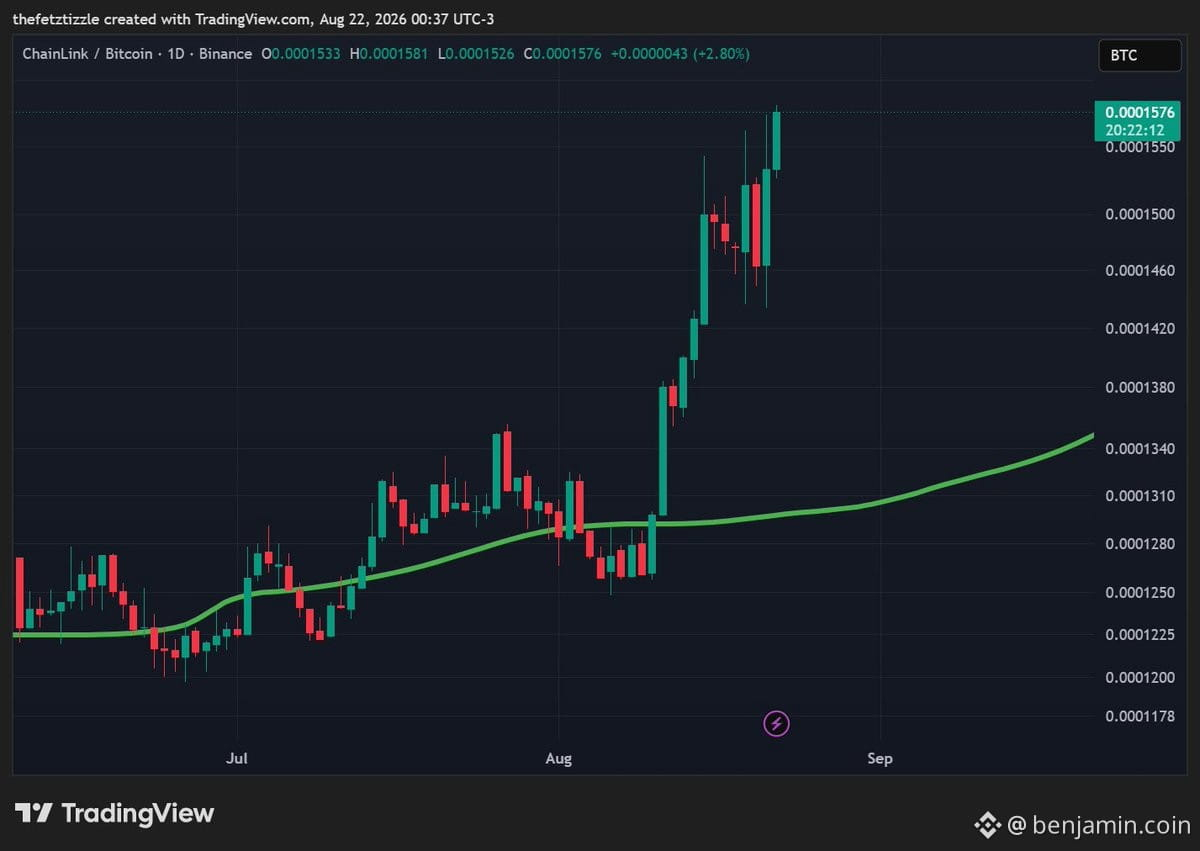Click the 0.0001280 price axis label
The height and width of the screenshot is (851, 1200).
(x=1139, y=544)
